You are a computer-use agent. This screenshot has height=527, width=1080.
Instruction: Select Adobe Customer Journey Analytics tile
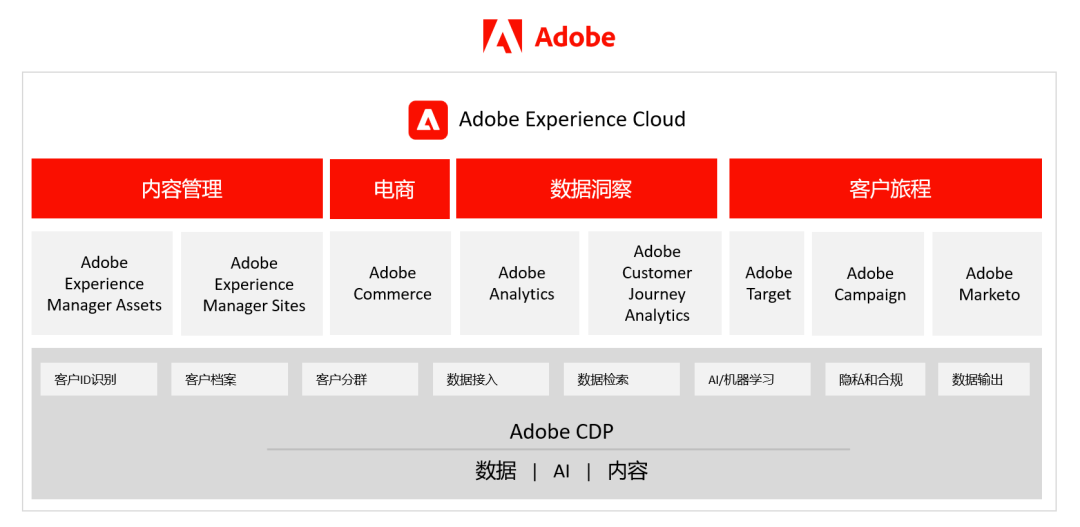pos(656,284)
